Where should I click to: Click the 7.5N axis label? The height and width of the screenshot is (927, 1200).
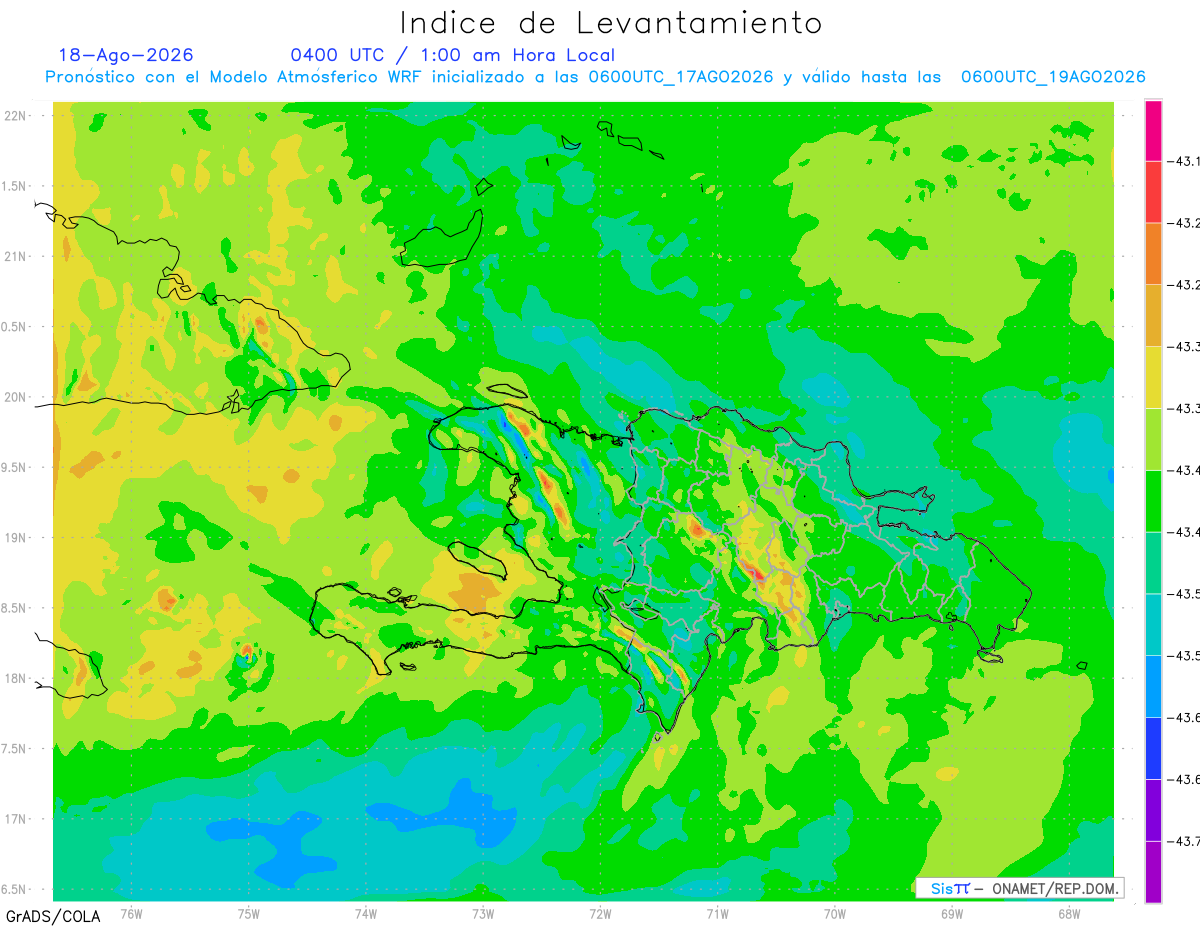pyautogui.click(x=15, y=748)
